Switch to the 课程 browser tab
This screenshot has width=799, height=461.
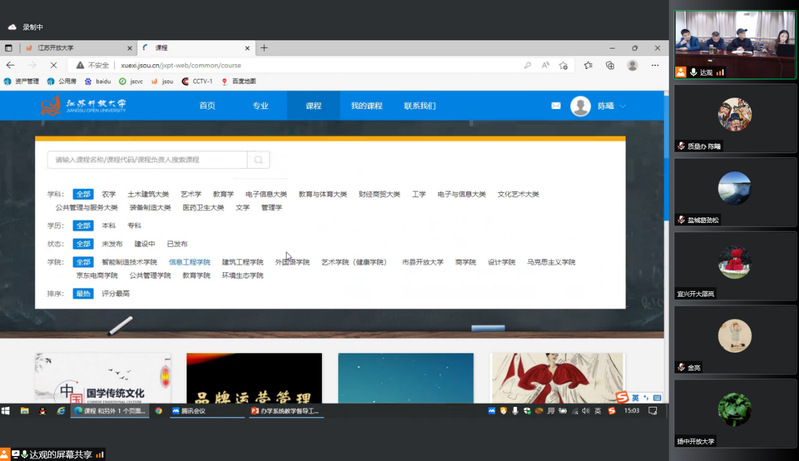click(x=196, y=48)
